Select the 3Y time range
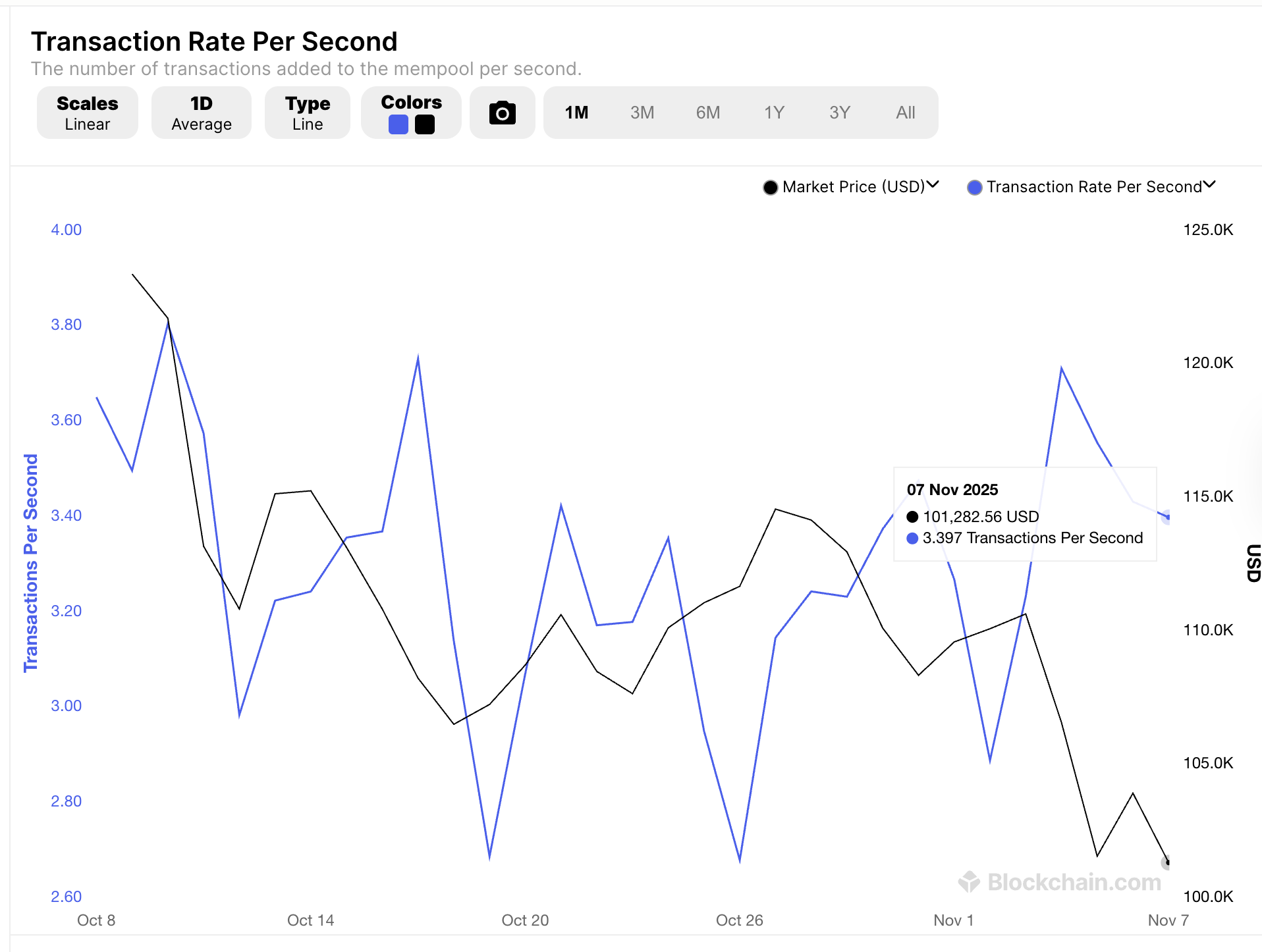Image resolution: width=1262 pixels, height=952 pixels. pyautogui.click(x=839, y=113)
